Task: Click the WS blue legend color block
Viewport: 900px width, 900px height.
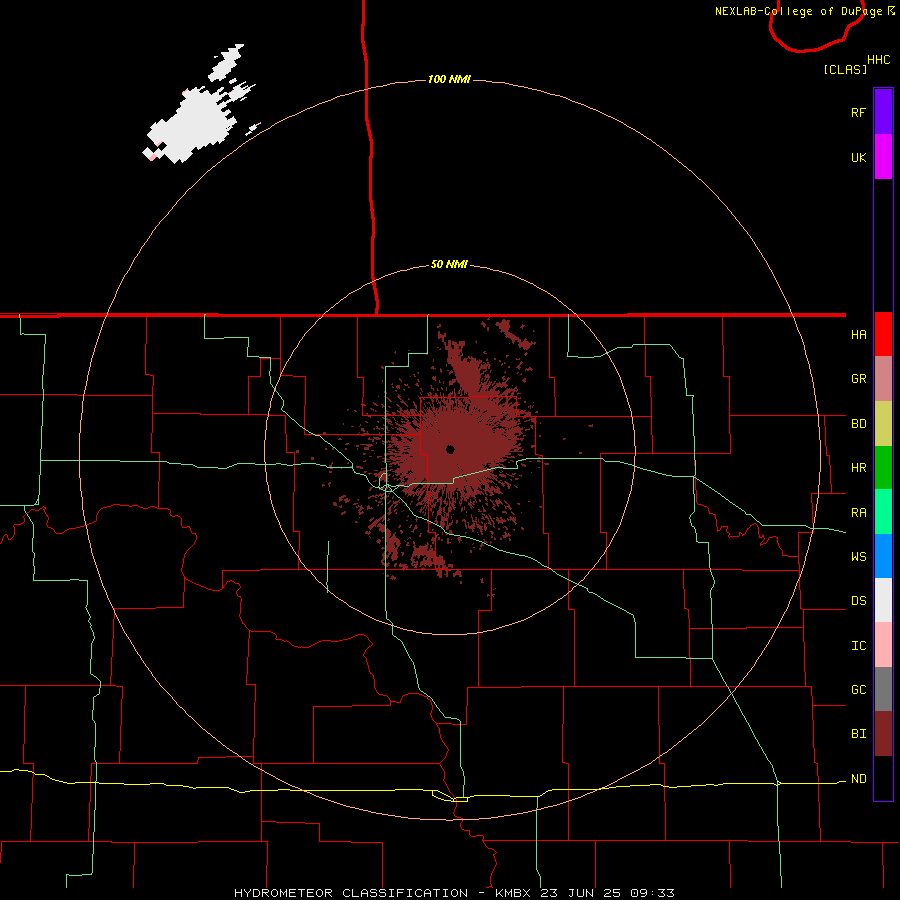Action: 883,556
